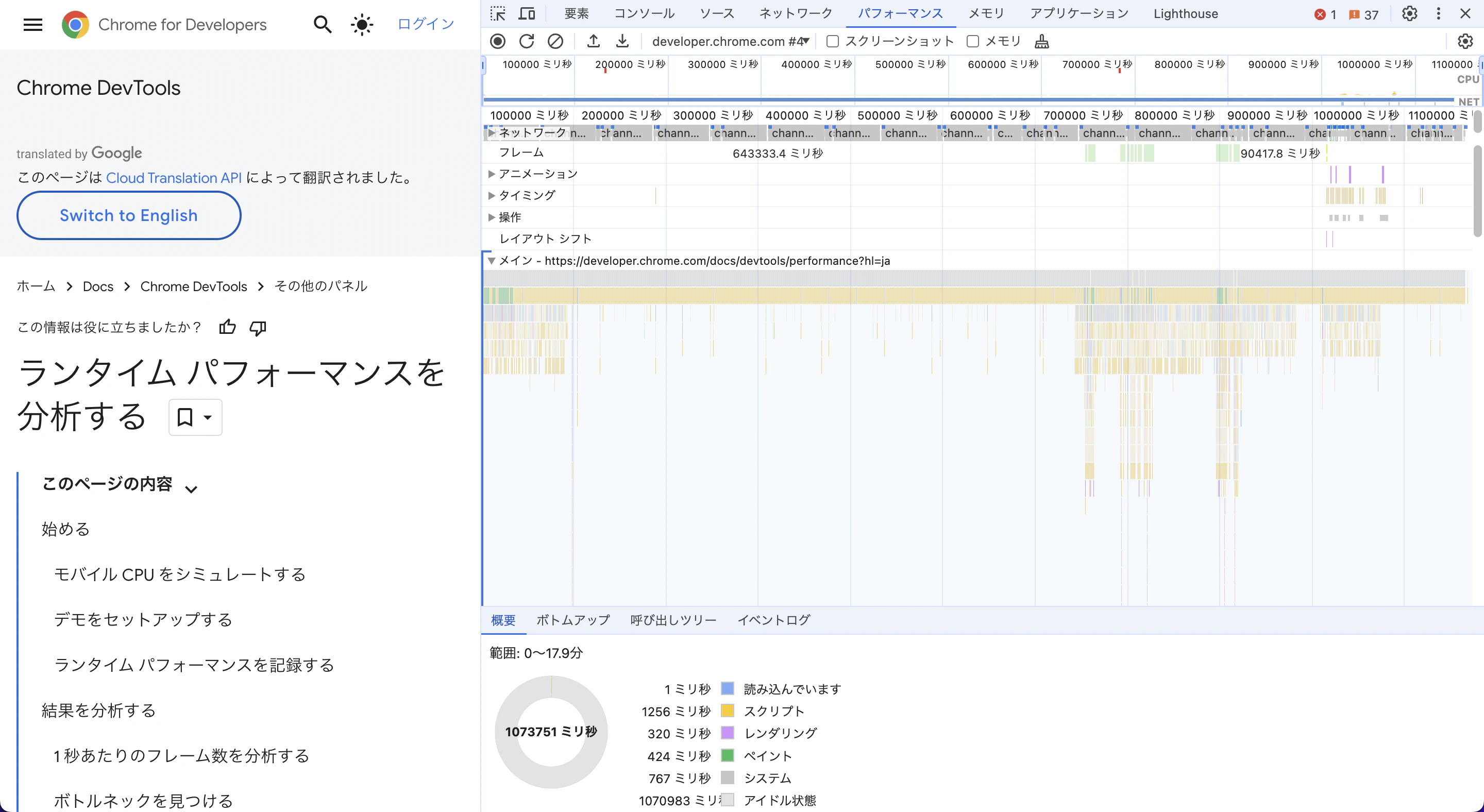Viewport: 1484px width, 812px height.
Task: Click the スクリプト yellow color swatch
Action: tap(727, 711)
